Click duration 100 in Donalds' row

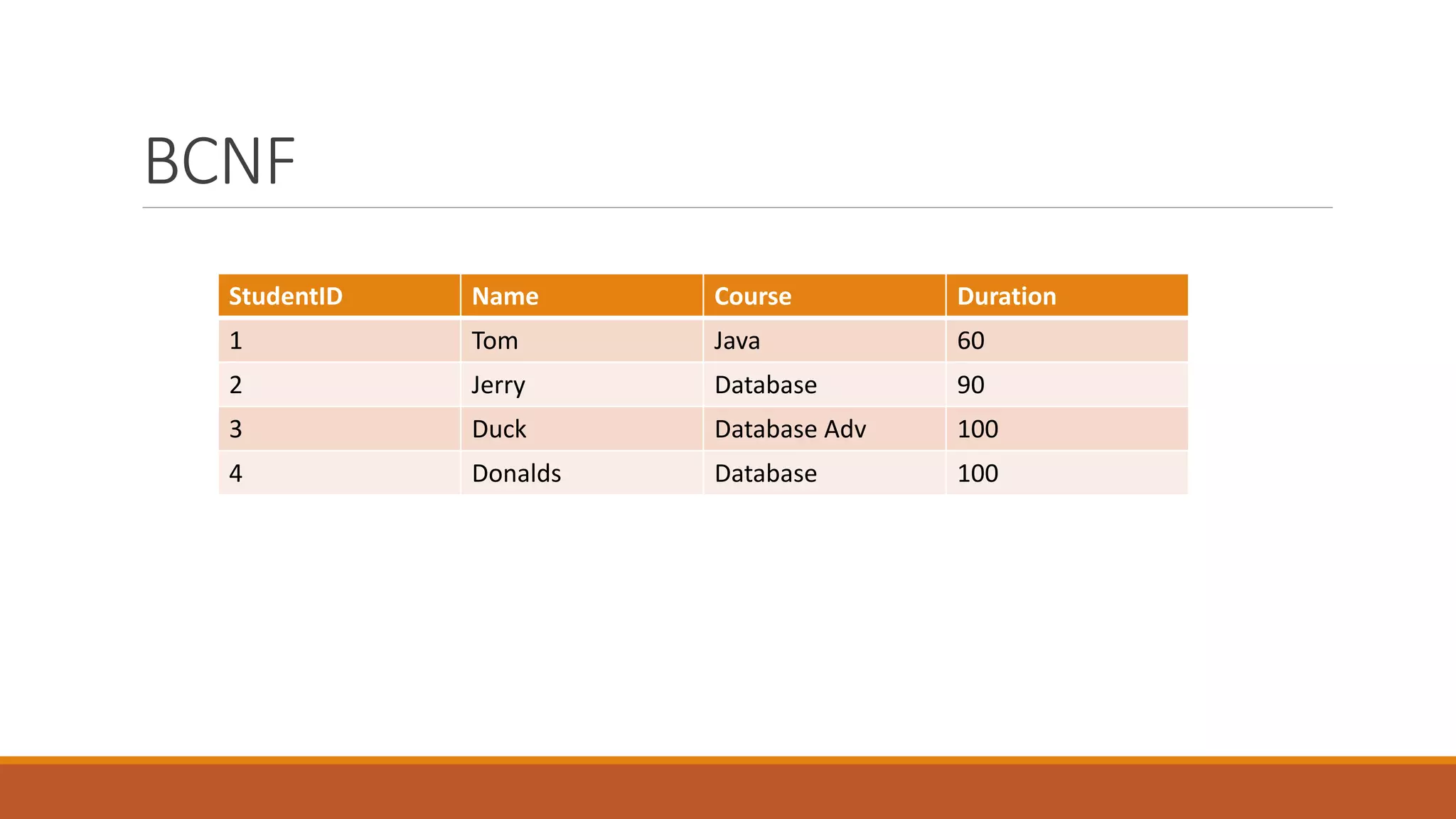coord(1067,473)
